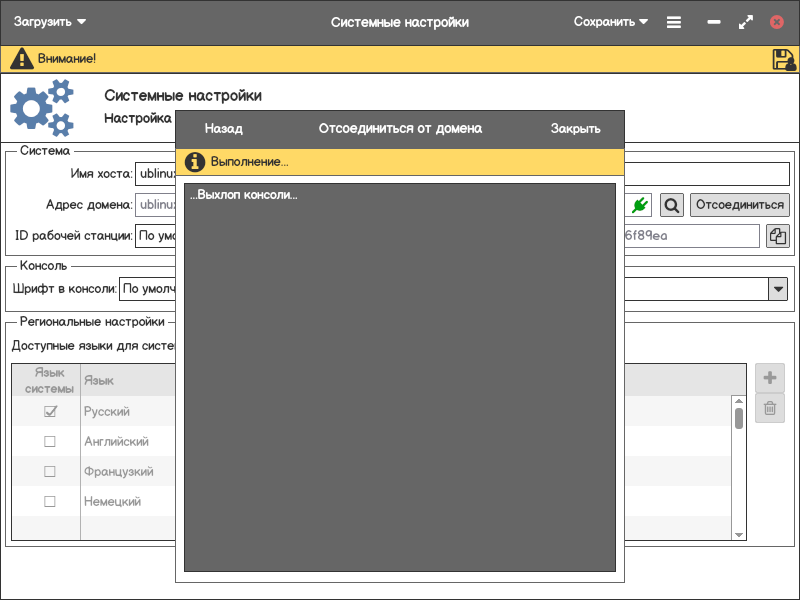The height and width of the screenshot is (600, 800).
Task: Click Закрыть in the dialog header
Action: tap(575, 129)
